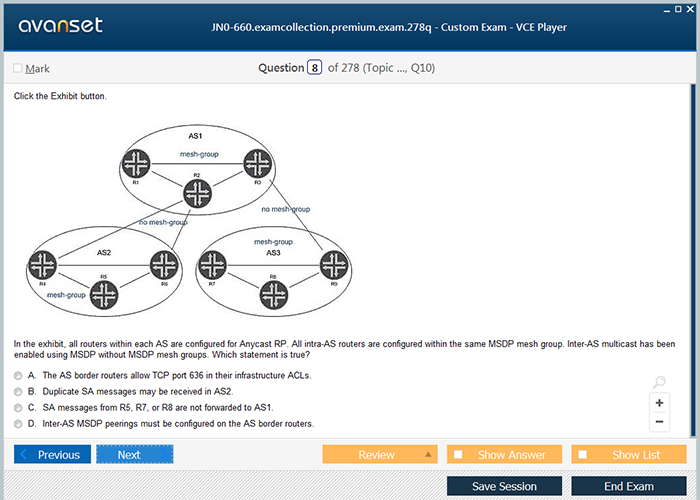Click the R5 router icon in AS2
Screen dimensions: 700x500
(x=104, y=295)
